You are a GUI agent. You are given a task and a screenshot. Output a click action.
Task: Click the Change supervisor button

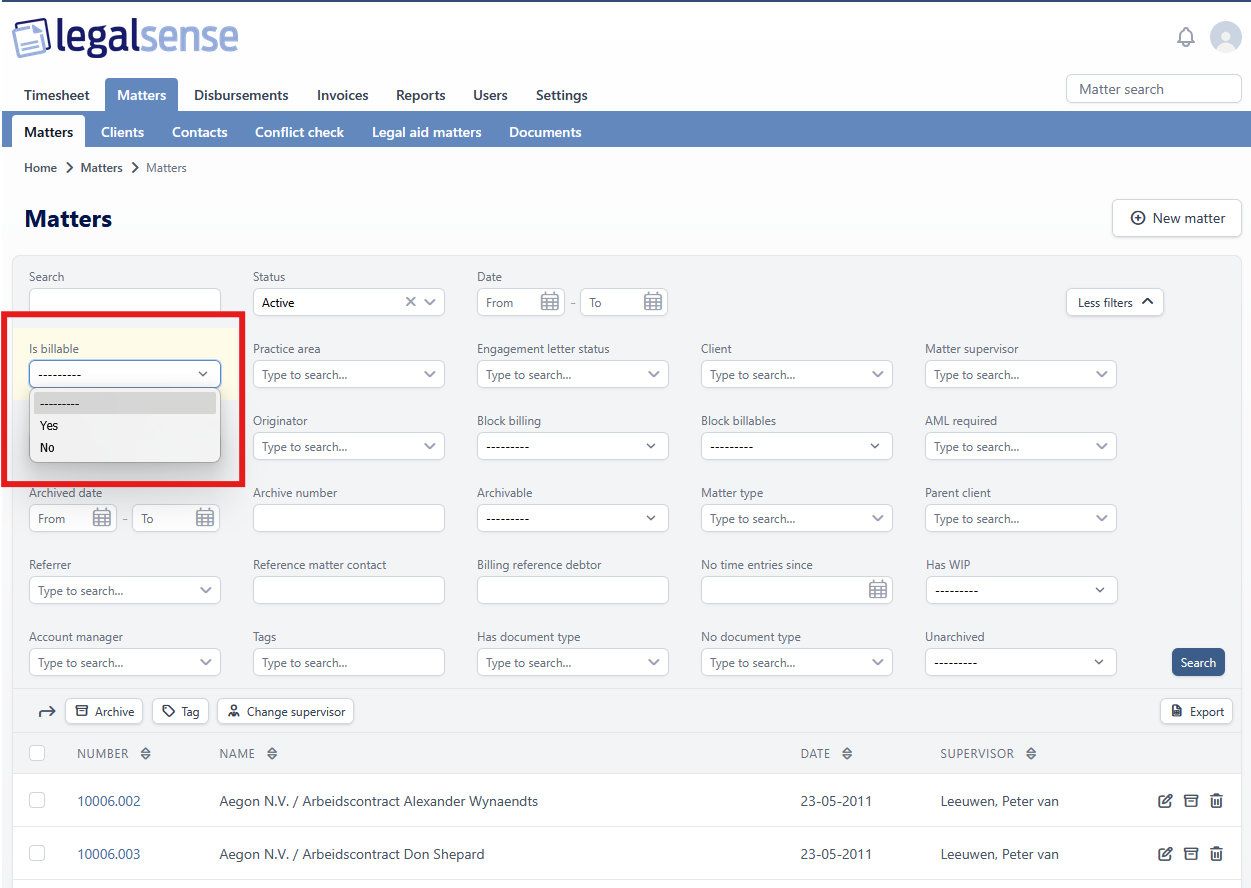285,711
